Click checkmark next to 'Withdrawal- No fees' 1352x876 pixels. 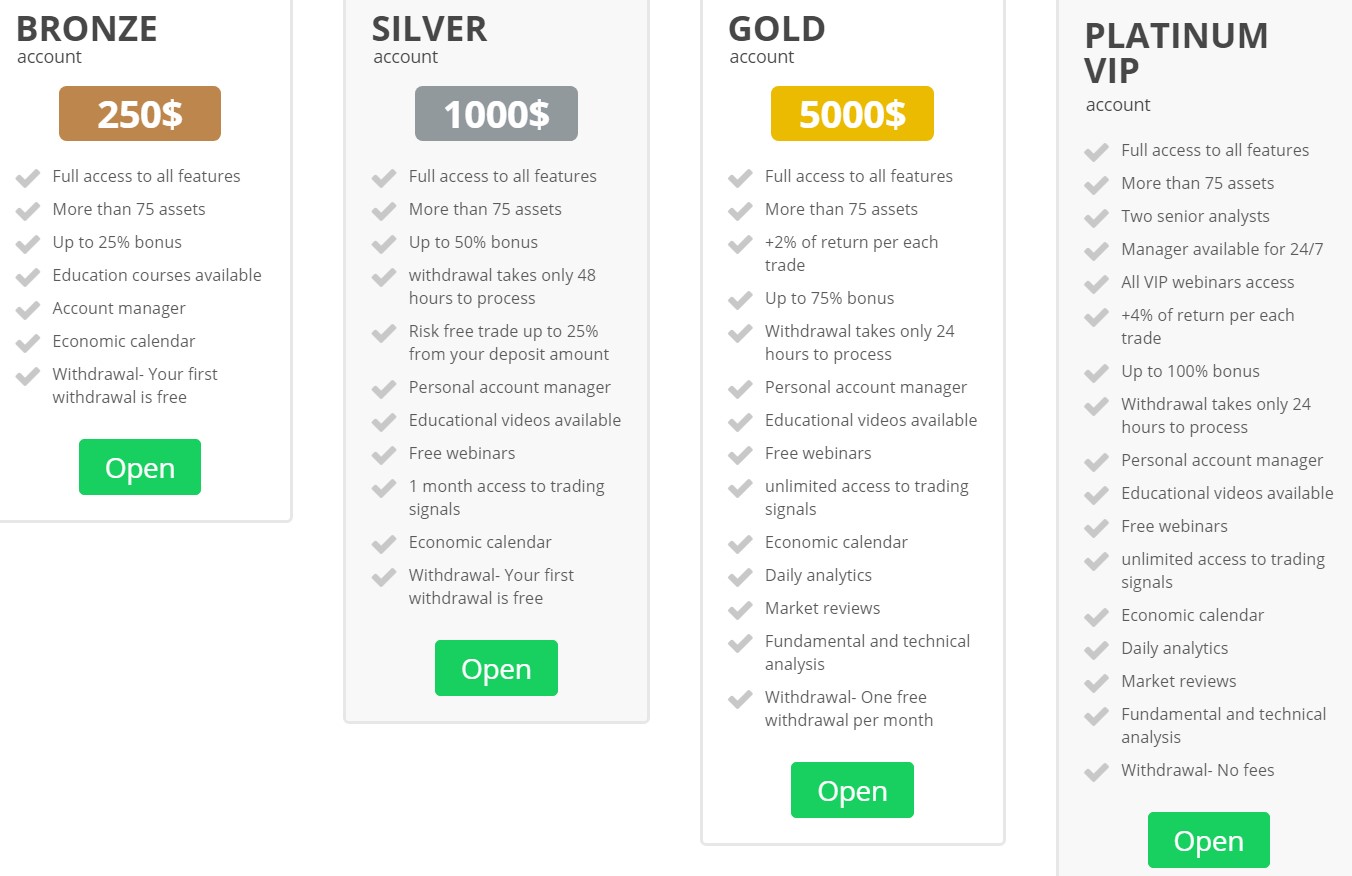[x=1096, y=772]
